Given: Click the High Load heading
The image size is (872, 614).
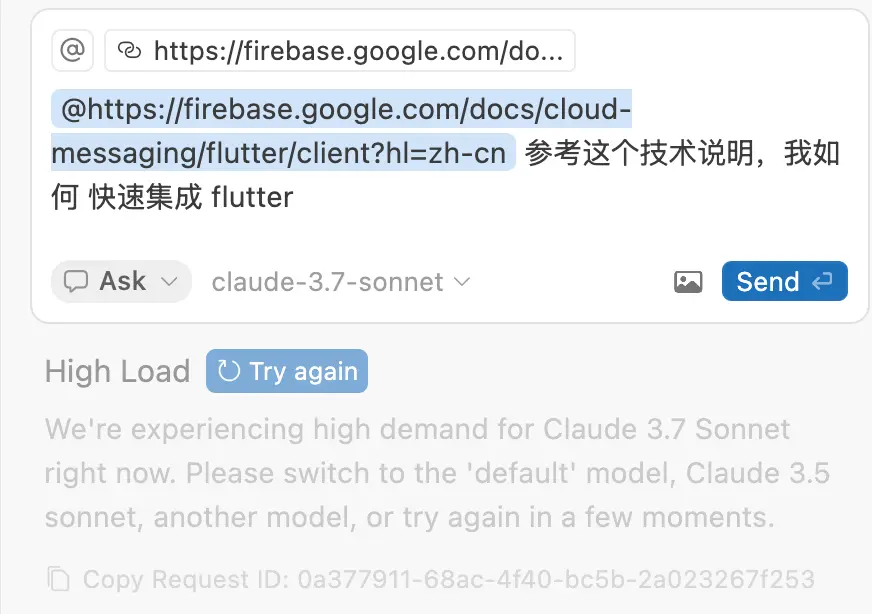Looking at the screenshot, I should click(x=117, y=372).
